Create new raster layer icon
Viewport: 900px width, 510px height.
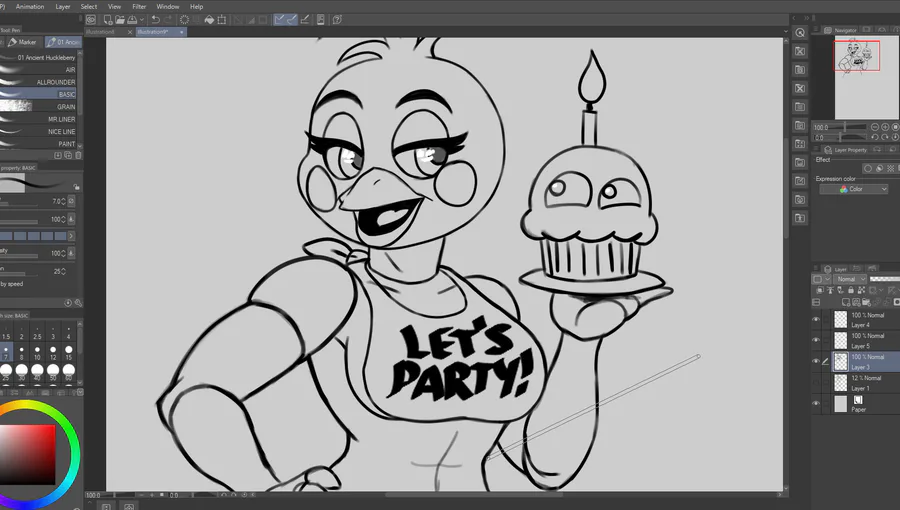pyautogui.click(x=846, y=302)
